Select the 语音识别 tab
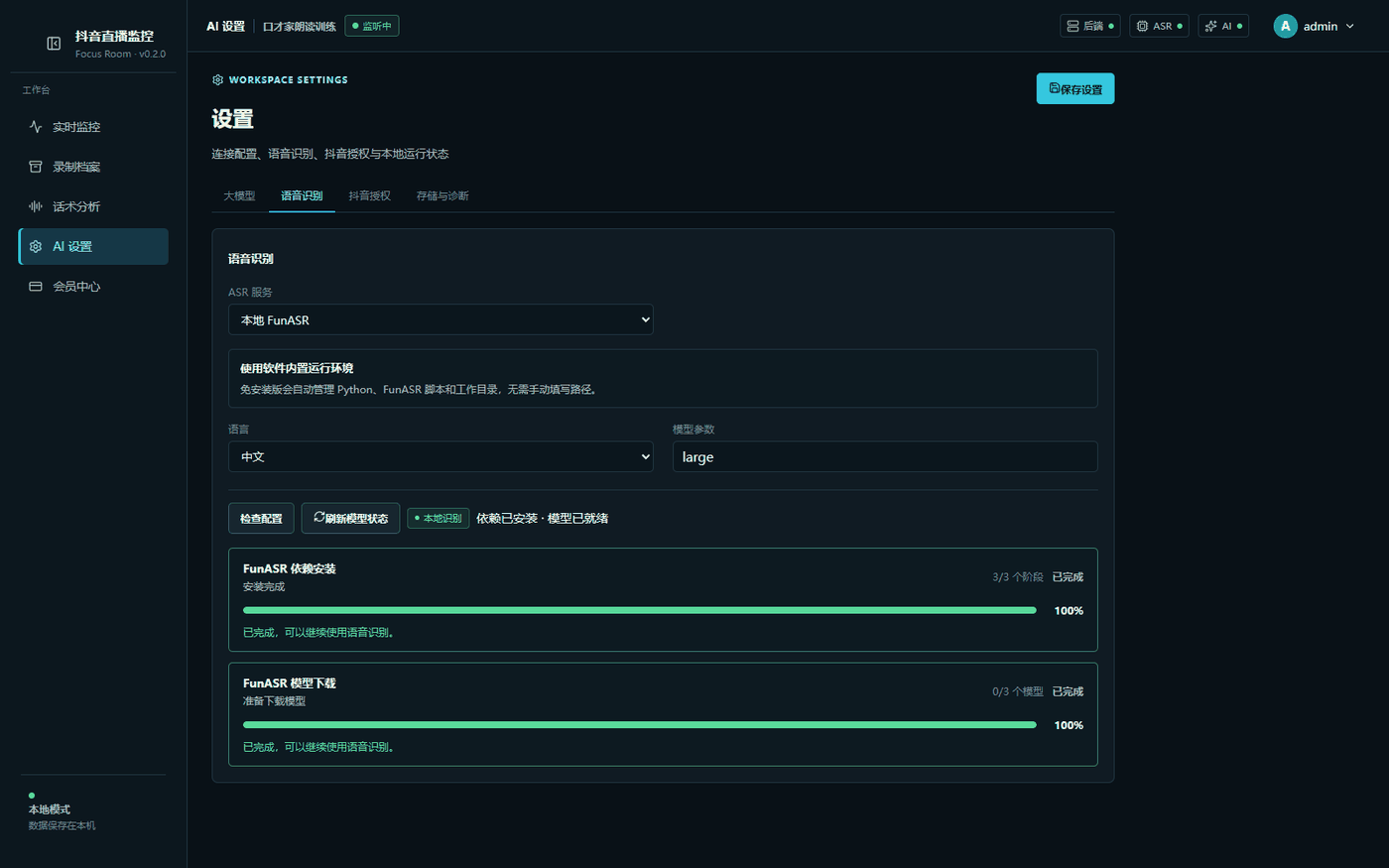1389x868 pixels. (x=302, y=195)
